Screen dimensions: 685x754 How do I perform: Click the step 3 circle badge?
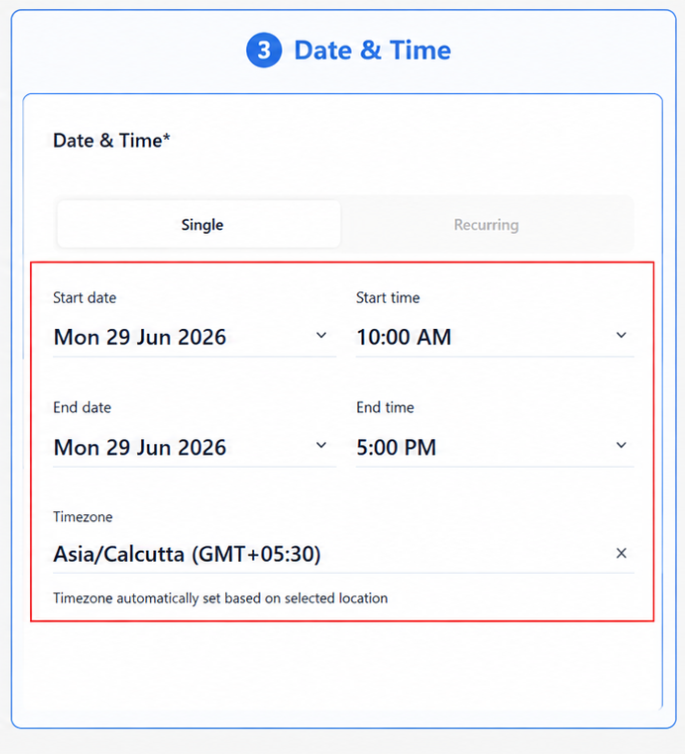(x=263, y=50)
